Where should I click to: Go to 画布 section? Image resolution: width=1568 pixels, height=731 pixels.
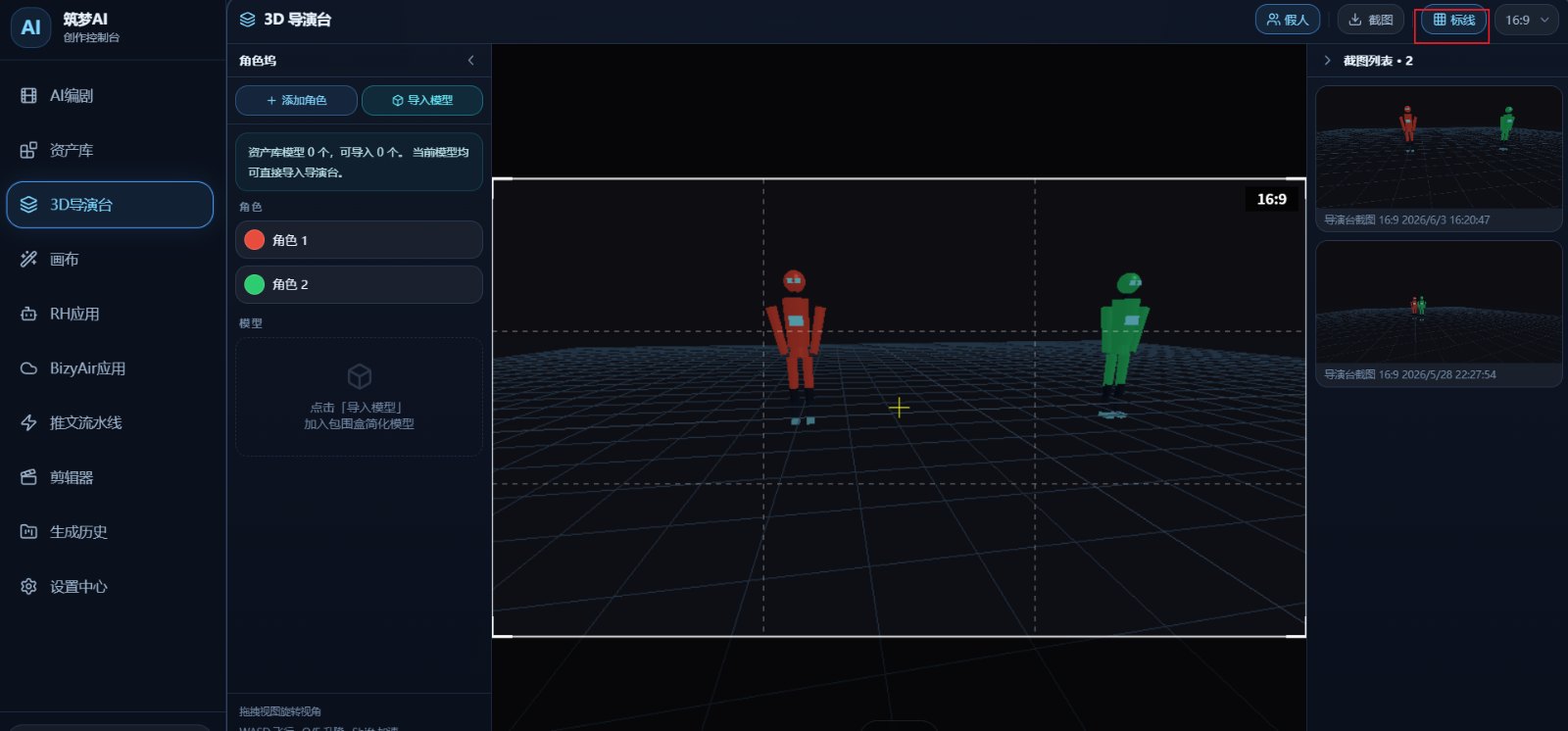click(110, 260)
